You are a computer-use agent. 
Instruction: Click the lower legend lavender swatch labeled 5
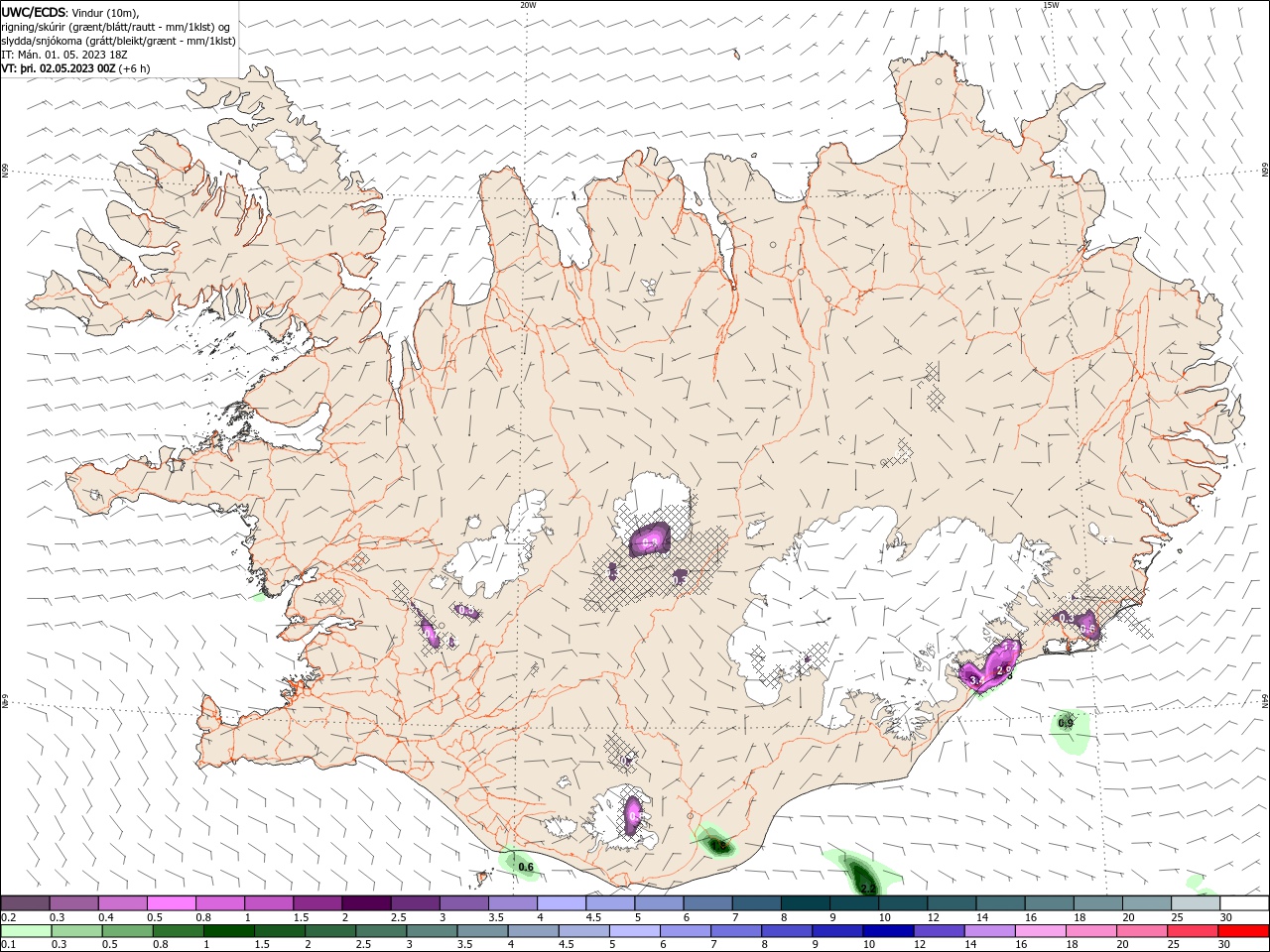click(635, 931)
